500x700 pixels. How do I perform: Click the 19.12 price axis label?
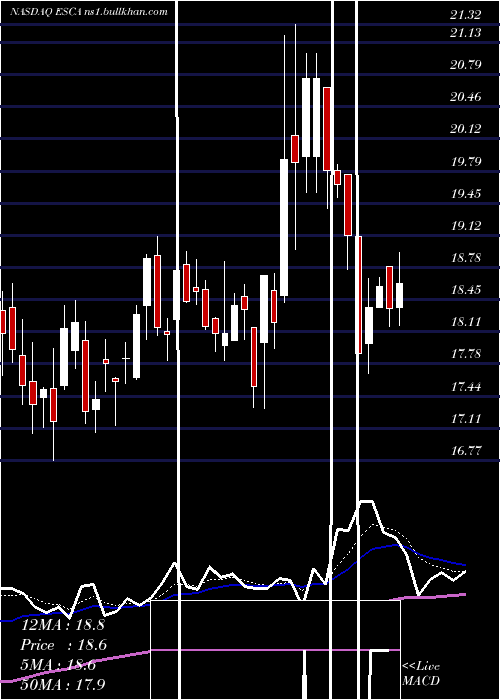466,226
